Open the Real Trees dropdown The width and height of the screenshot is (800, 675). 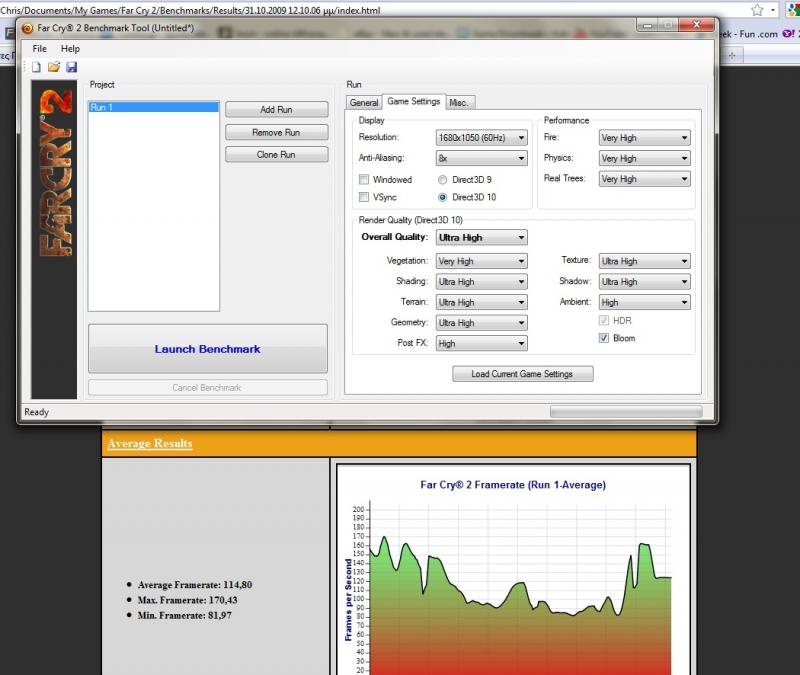(644, 179)
